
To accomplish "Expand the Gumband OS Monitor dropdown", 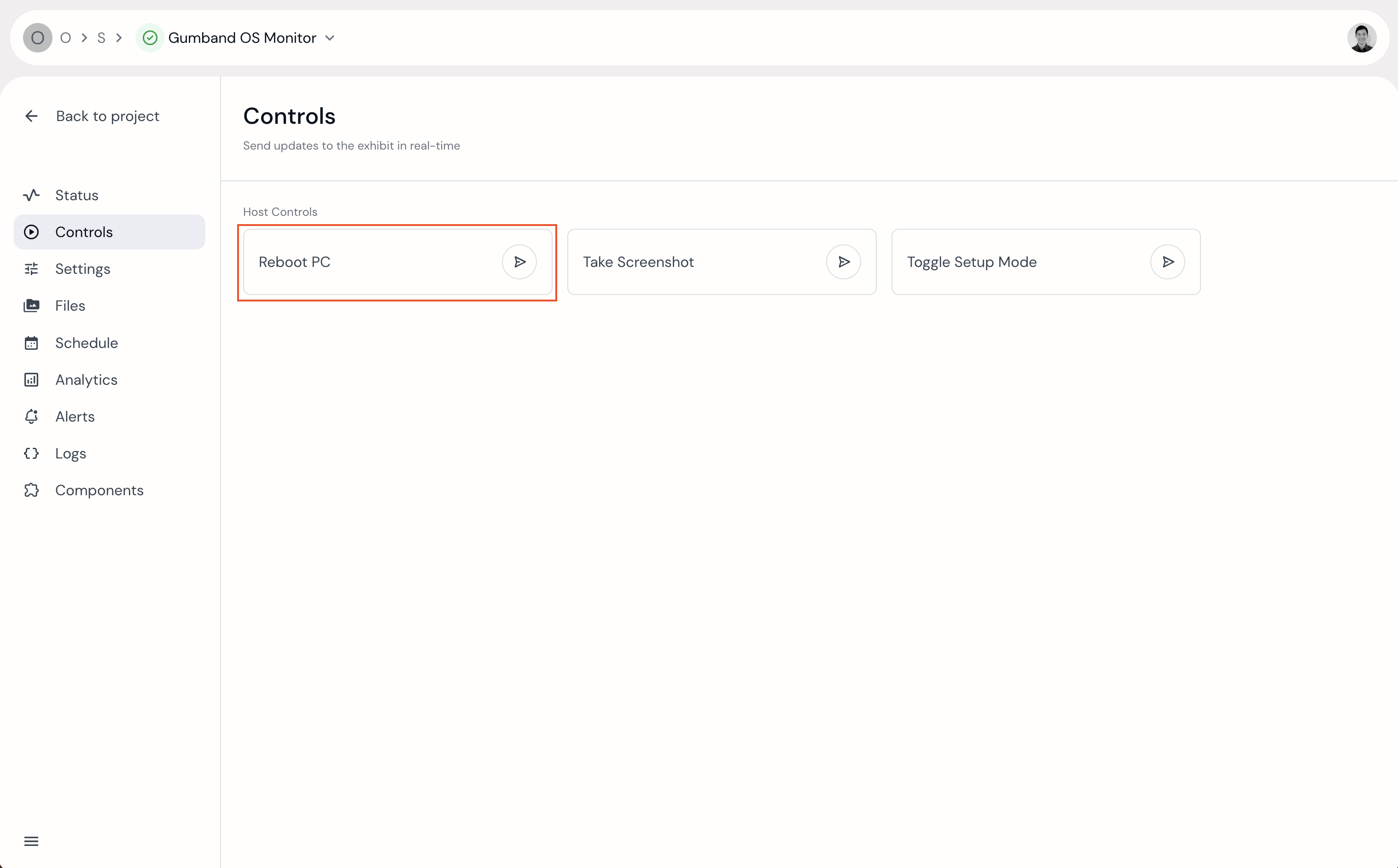I will (330, 38).
